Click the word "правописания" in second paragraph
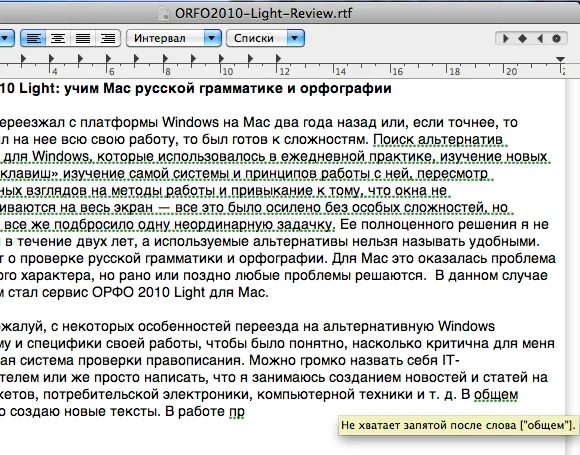 coord(195,361)
